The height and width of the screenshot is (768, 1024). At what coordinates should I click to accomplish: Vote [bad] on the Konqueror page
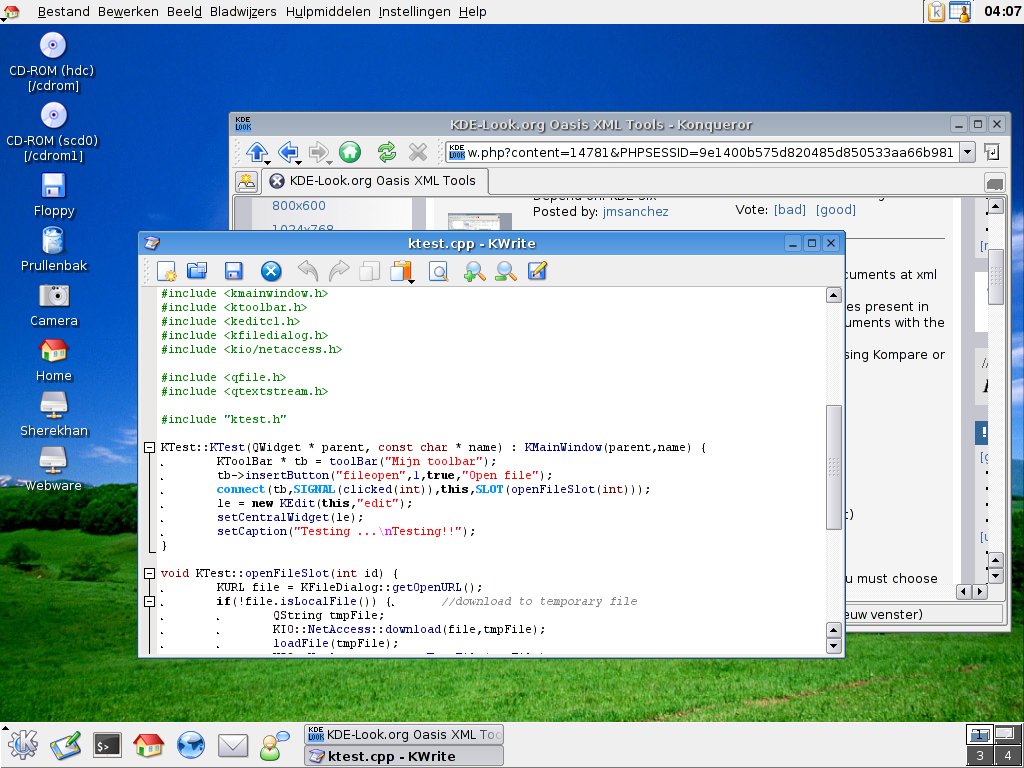pyautogui.click(x=790, y=210)
